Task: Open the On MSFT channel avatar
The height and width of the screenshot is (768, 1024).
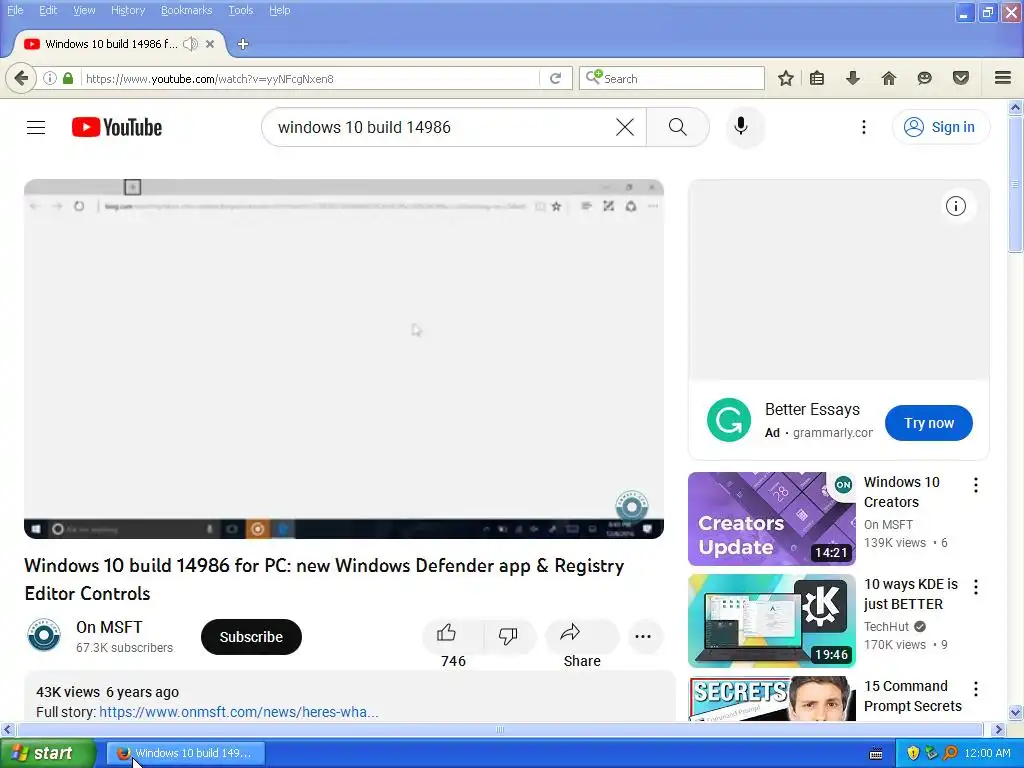Action: pos(44,635)
